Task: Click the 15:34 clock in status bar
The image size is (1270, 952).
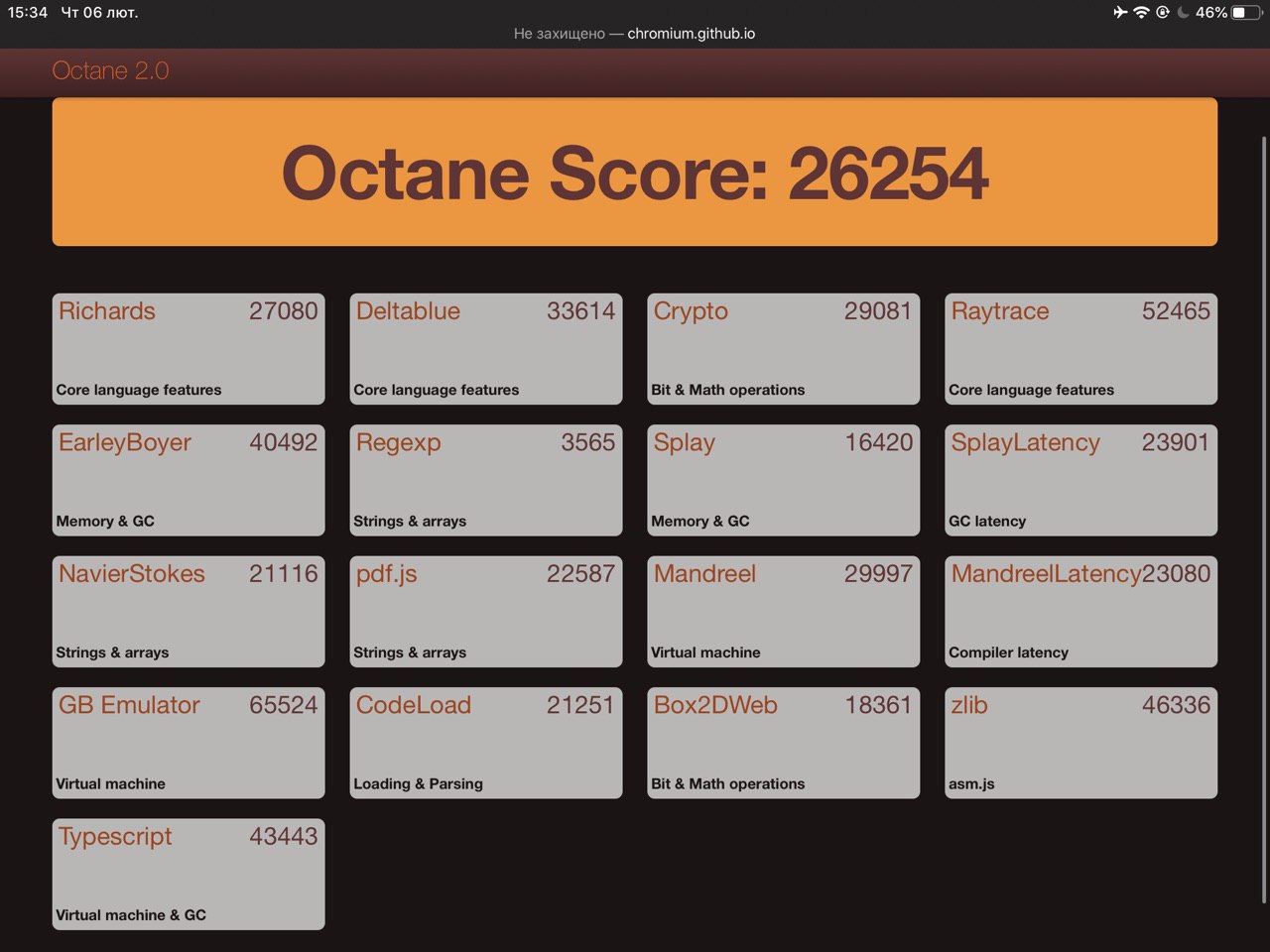Action: tap(28, 13)
